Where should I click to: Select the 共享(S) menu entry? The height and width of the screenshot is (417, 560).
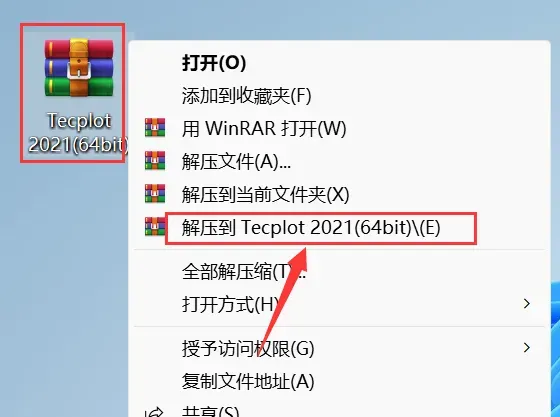click(x=211, y=411)
